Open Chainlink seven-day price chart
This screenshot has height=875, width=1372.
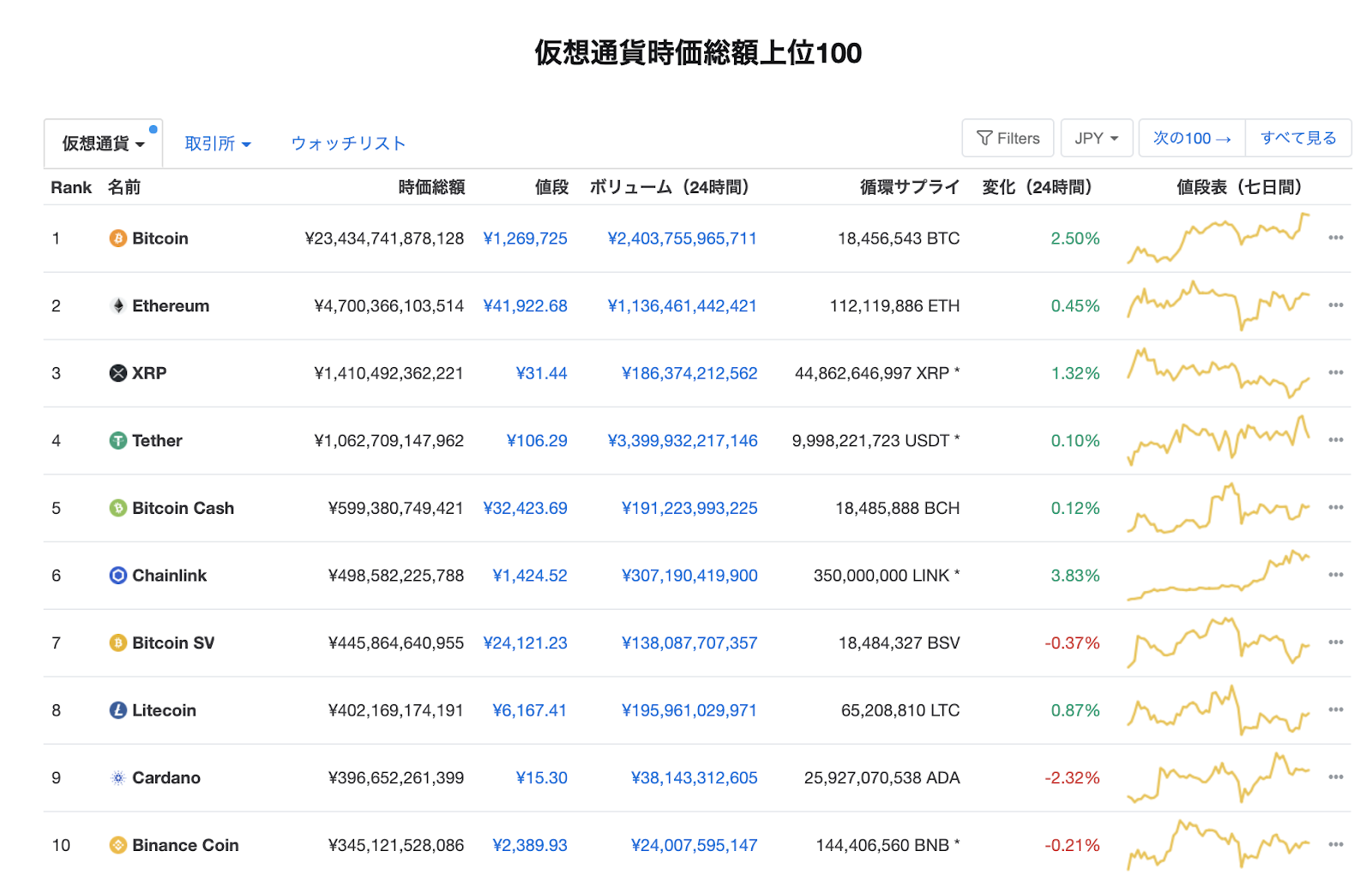[x=1219, y=576]
